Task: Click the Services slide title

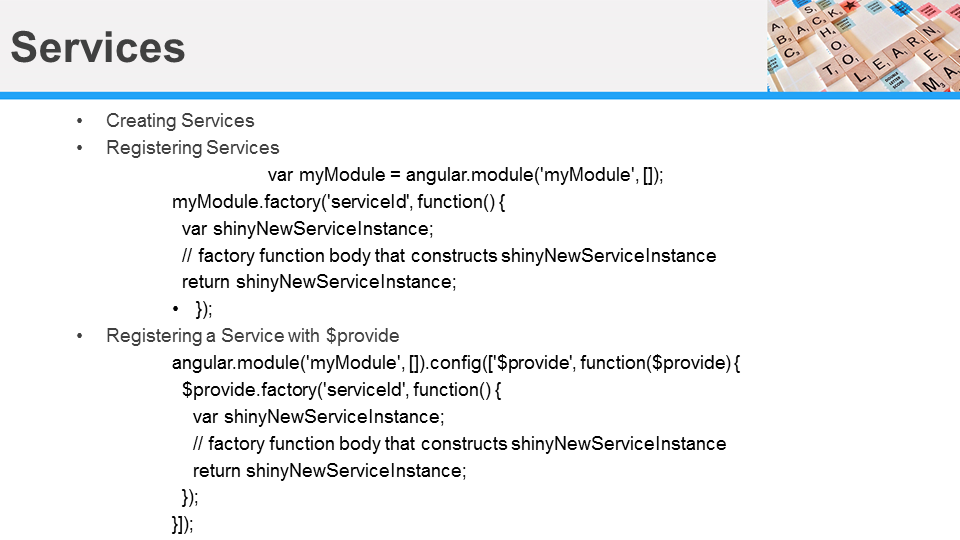Action: [98, 47]
